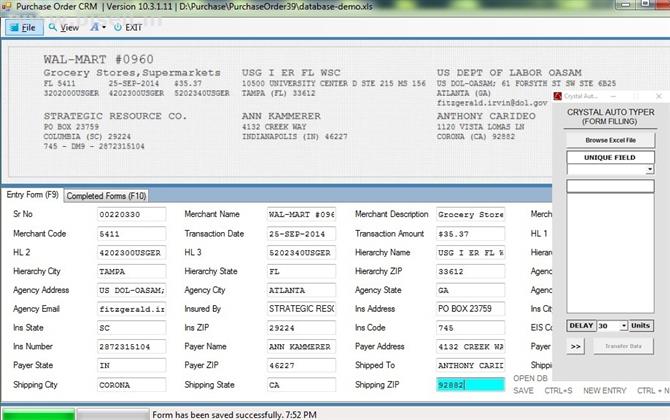The width and height of the screenshot is (670, 420).
Task: Click the Purchase Order CRM title bar icon
Action: tap(6, 6)
